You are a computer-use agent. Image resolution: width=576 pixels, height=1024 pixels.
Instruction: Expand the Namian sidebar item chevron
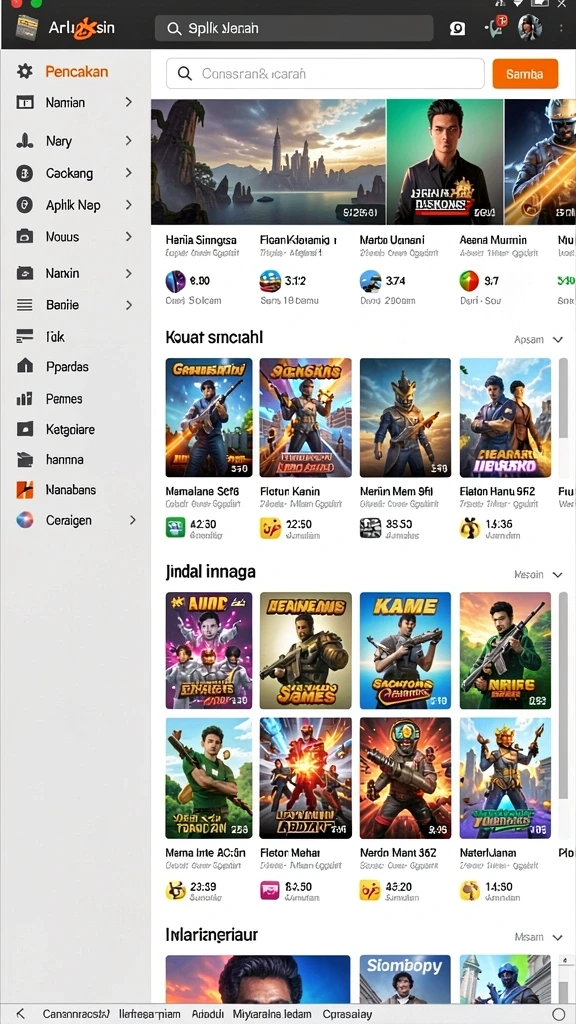(129, 102)
